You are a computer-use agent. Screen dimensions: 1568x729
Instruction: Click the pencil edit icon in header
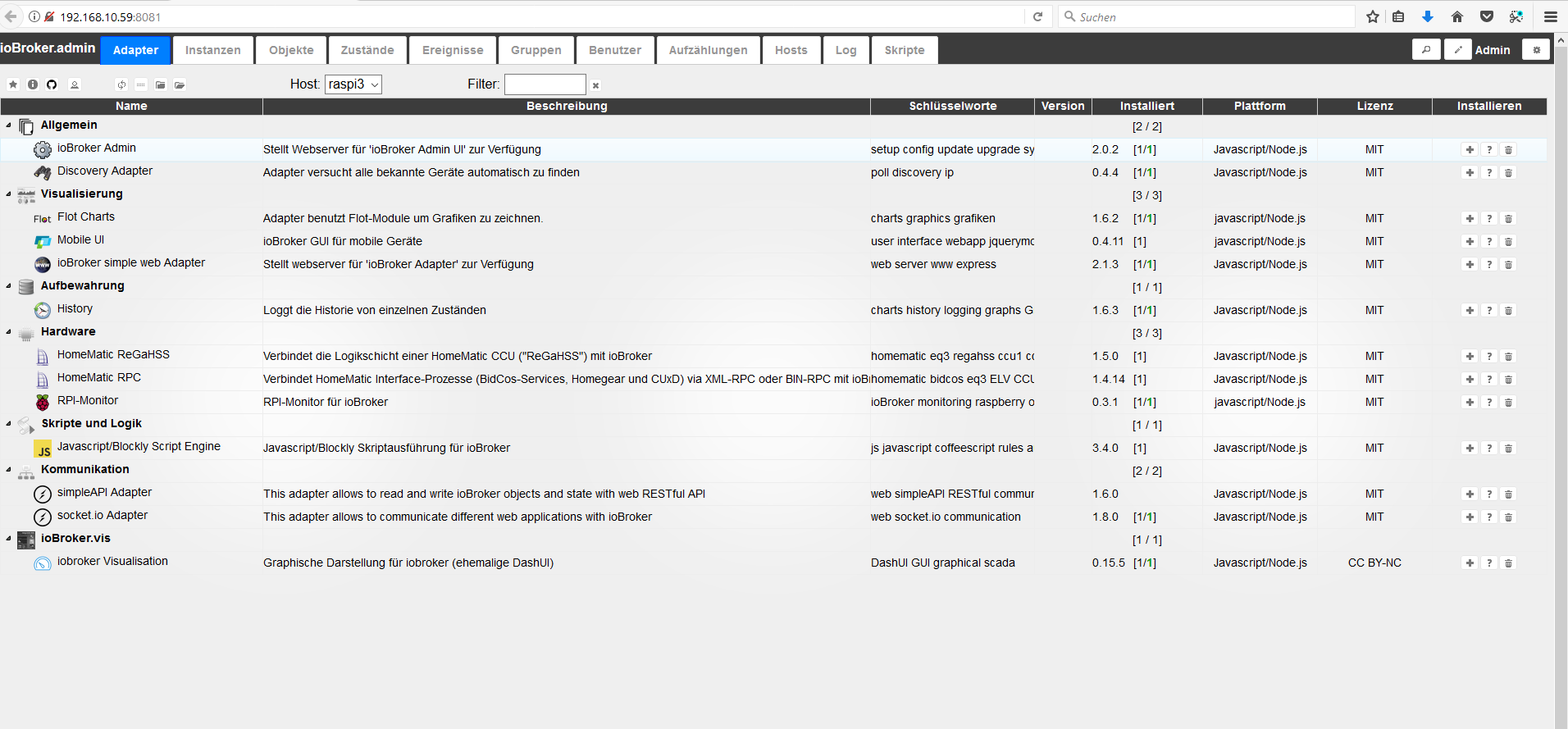[1458, 49]
